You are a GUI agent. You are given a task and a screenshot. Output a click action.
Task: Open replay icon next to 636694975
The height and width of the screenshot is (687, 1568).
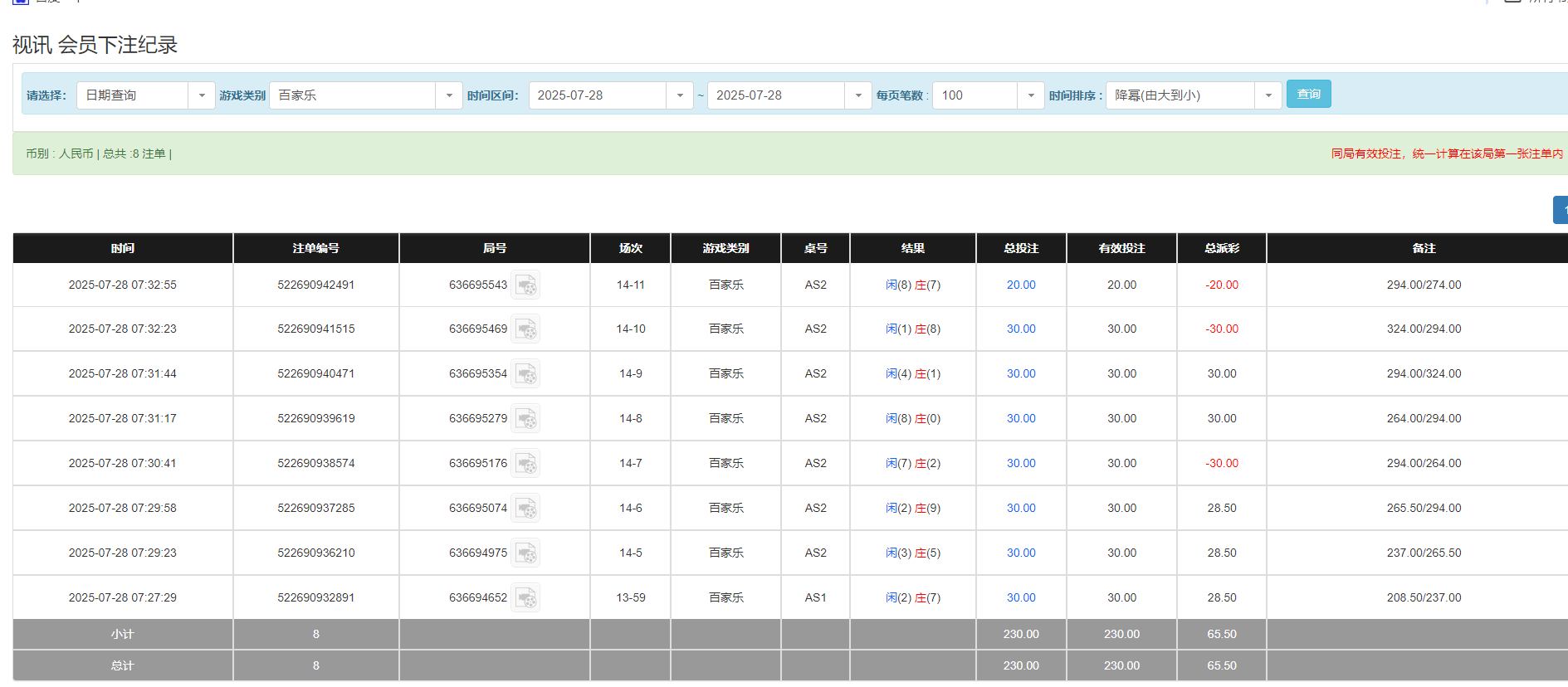pos(525,553)
